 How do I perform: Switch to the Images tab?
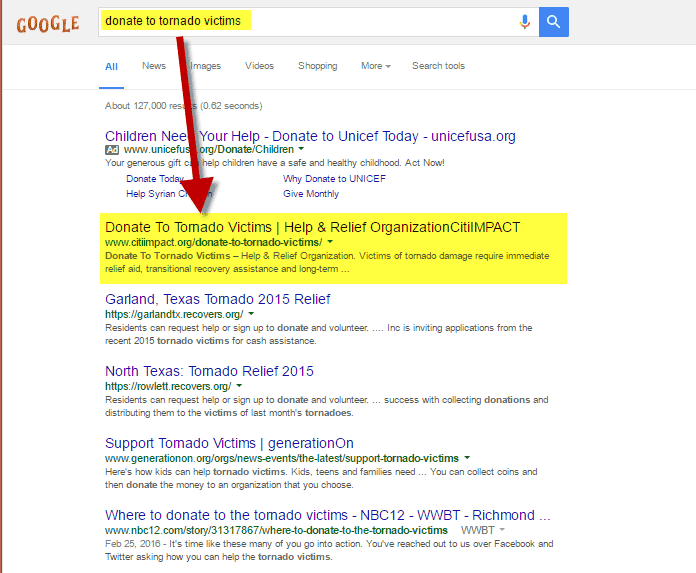point(205,66)
